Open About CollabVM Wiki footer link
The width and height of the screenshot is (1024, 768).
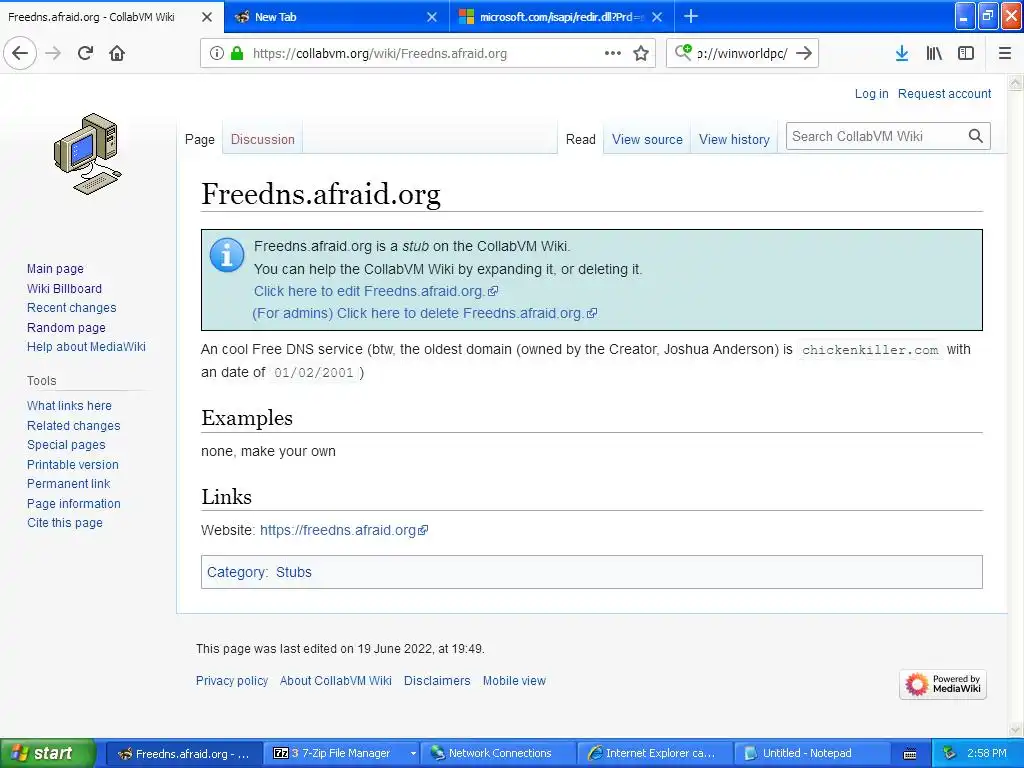pos(336,680)
